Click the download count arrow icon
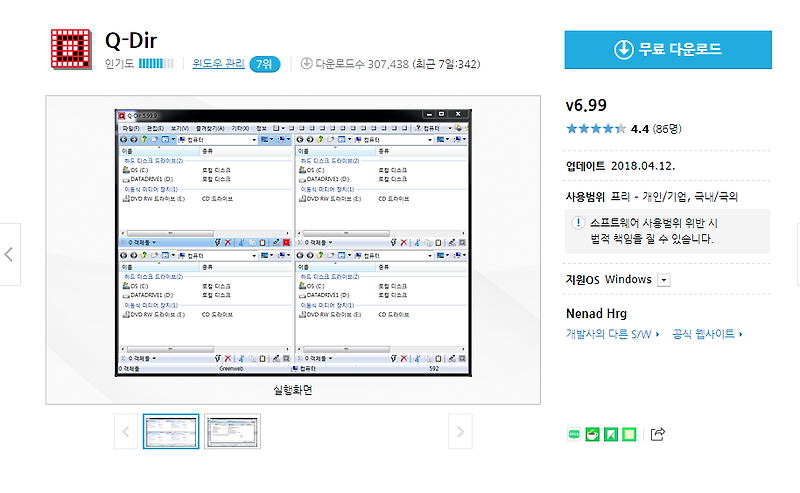The height and width of the screenshot is (493, 800). point(306,63)
